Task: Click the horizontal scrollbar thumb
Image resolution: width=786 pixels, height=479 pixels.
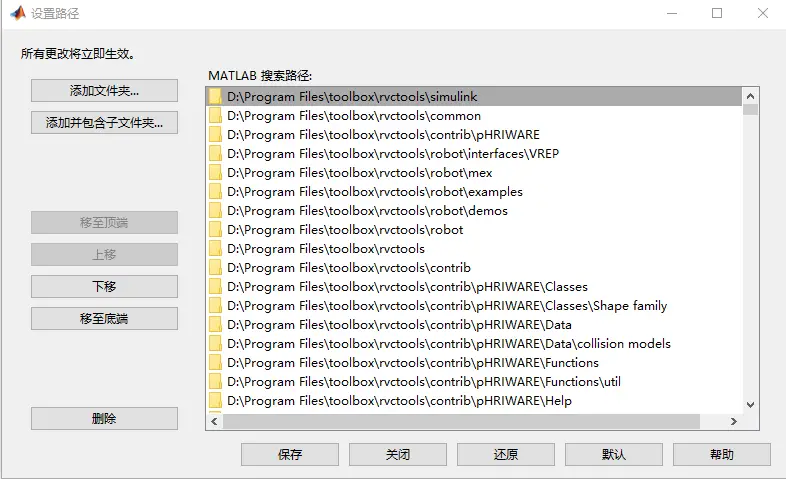Action: (461, 421)
